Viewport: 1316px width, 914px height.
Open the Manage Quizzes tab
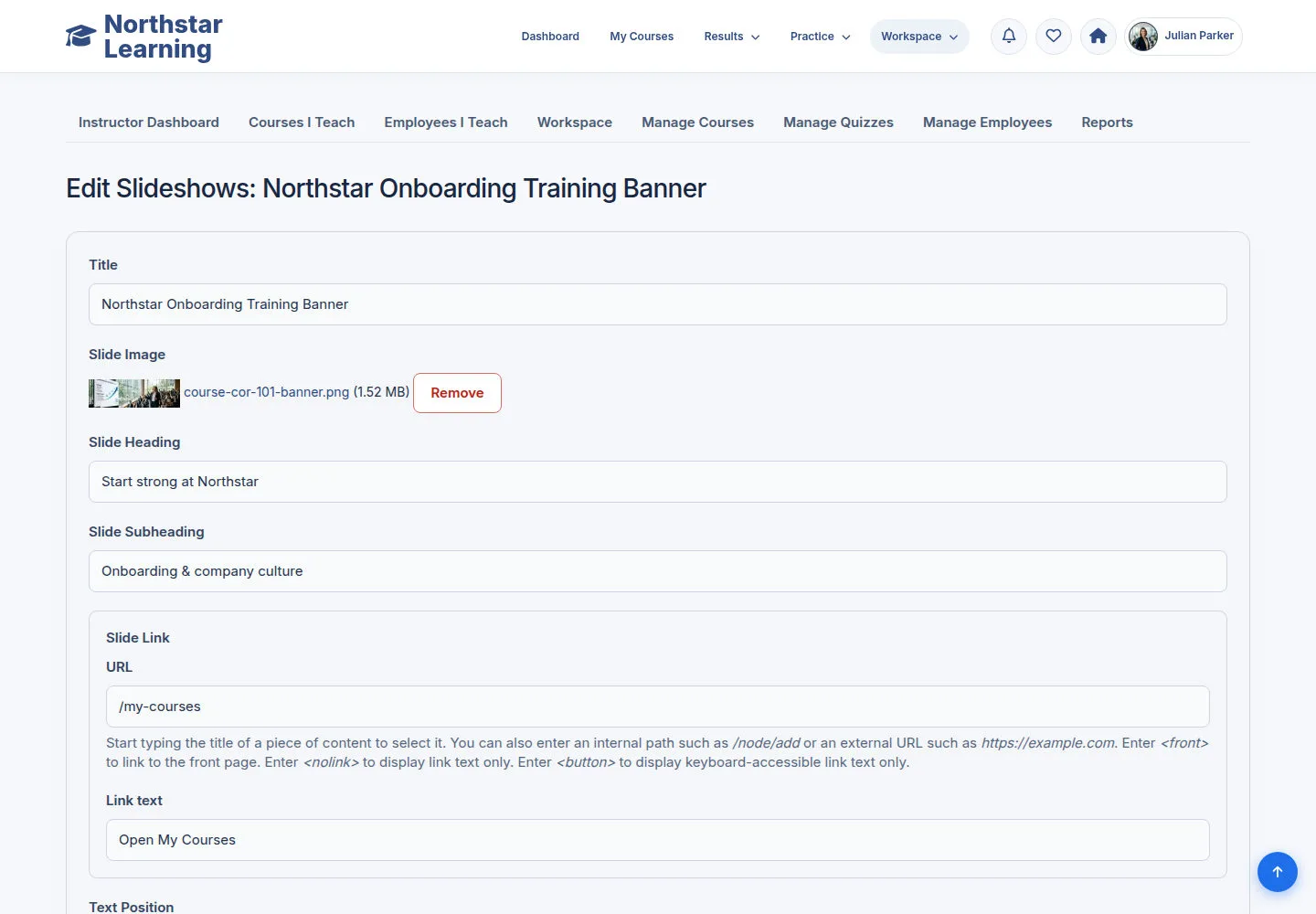click(x=838, y=122)
